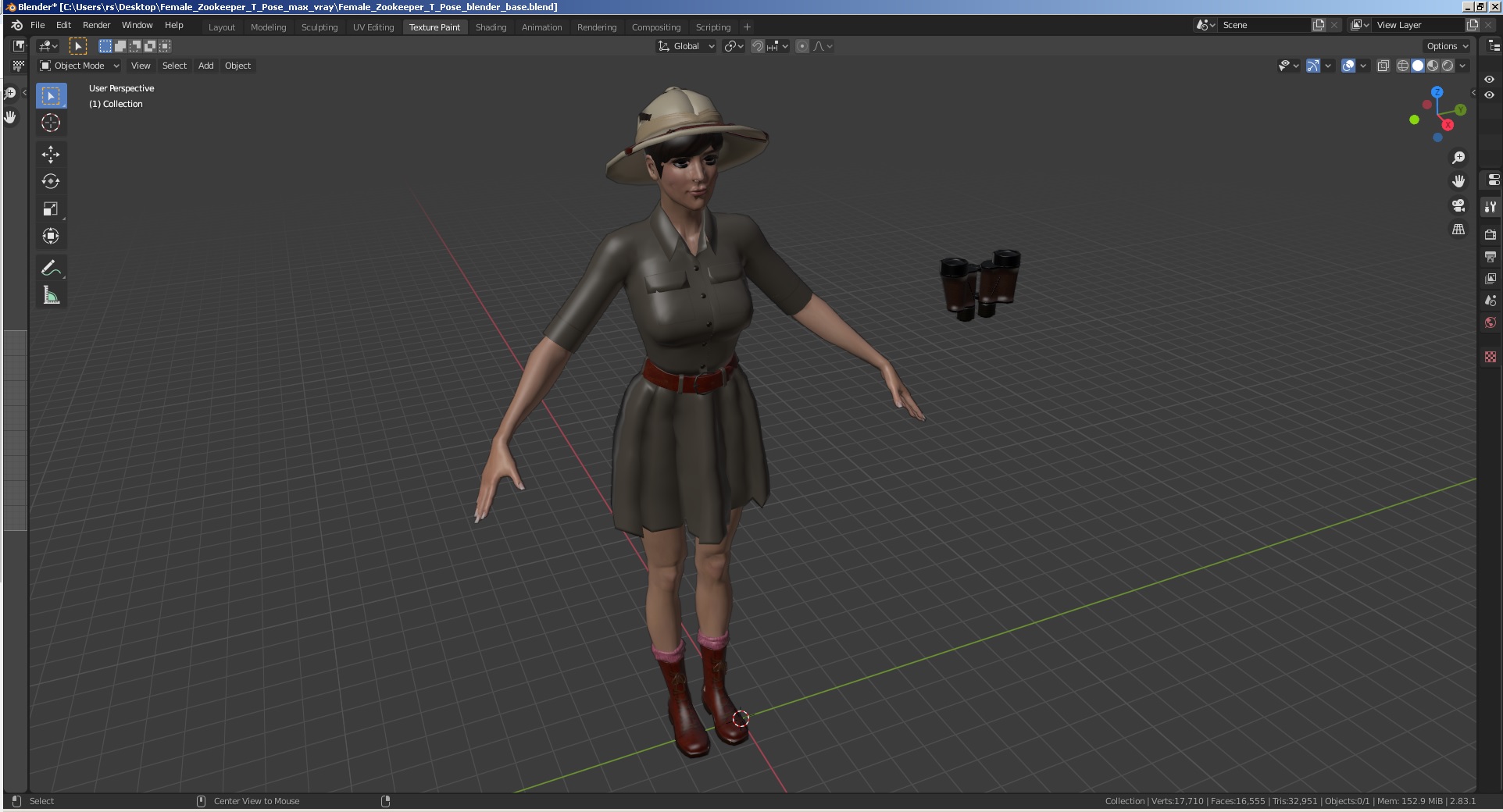Image resolution: width=1503 pixels, height=812 pixels.
Task: Click the red X axis on navigation gizmo
Action: [1448, 125]
